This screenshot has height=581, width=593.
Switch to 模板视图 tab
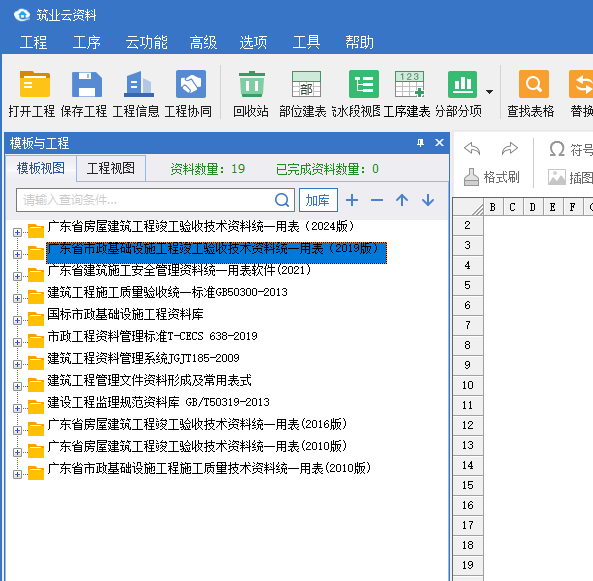[x=41, y=168]
